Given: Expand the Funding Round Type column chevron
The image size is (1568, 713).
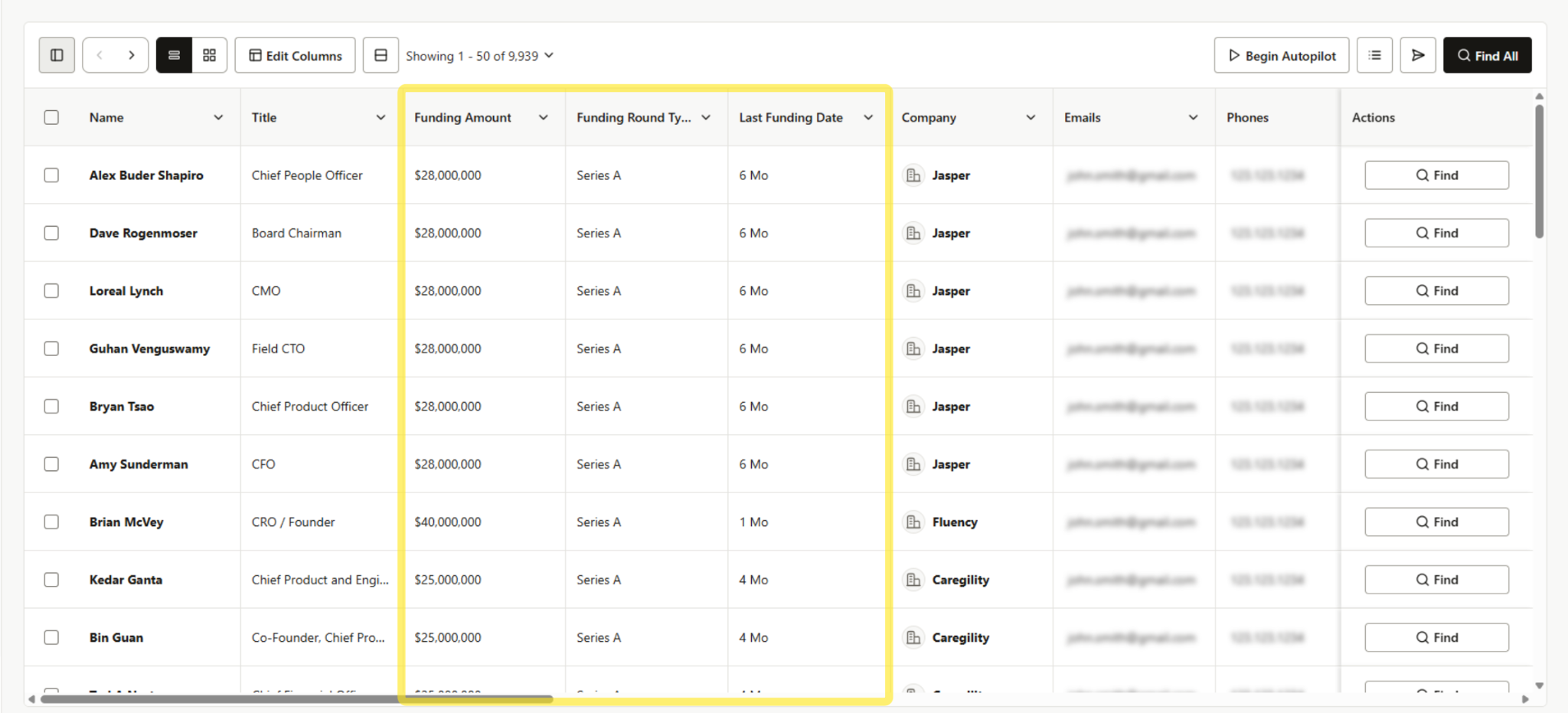Looking at the screenshot, I should pyautogui.click(x=706, y=117).
